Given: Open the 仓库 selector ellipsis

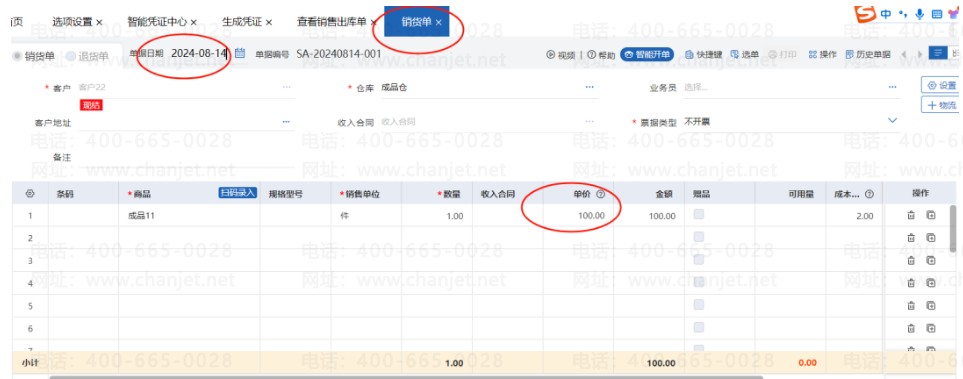Looking at the screenshot, I should [590, 87].
